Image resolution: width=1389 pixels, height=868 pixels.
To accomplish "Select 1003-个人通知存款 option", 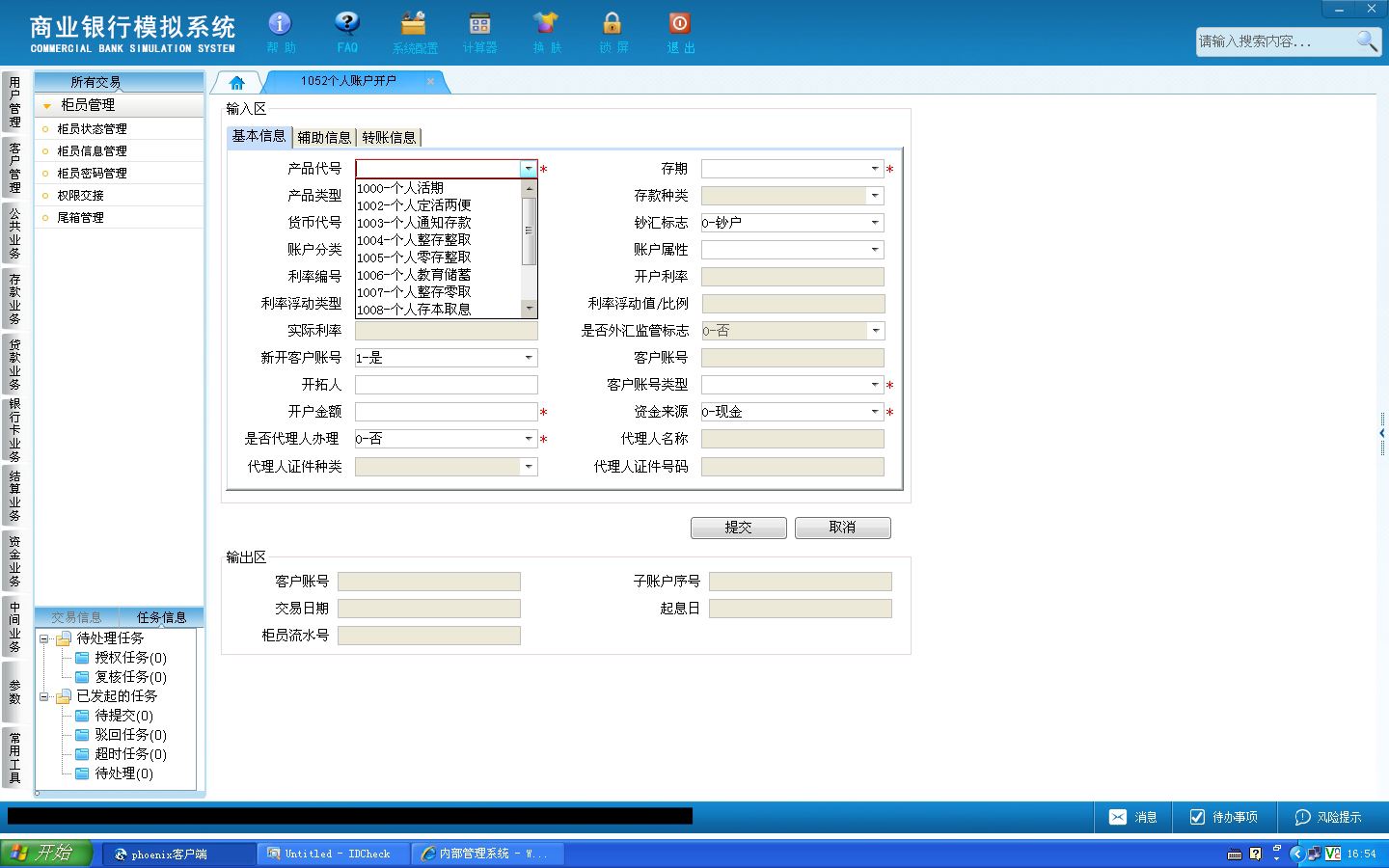I will (439, 223).
